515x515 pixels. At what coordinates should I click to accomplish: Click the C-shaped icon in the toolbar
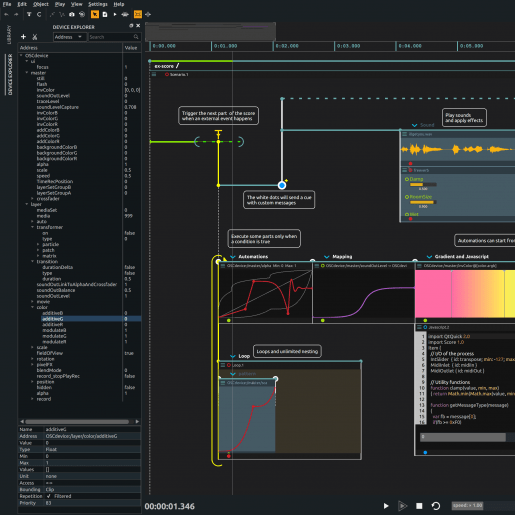click(39, 14)
